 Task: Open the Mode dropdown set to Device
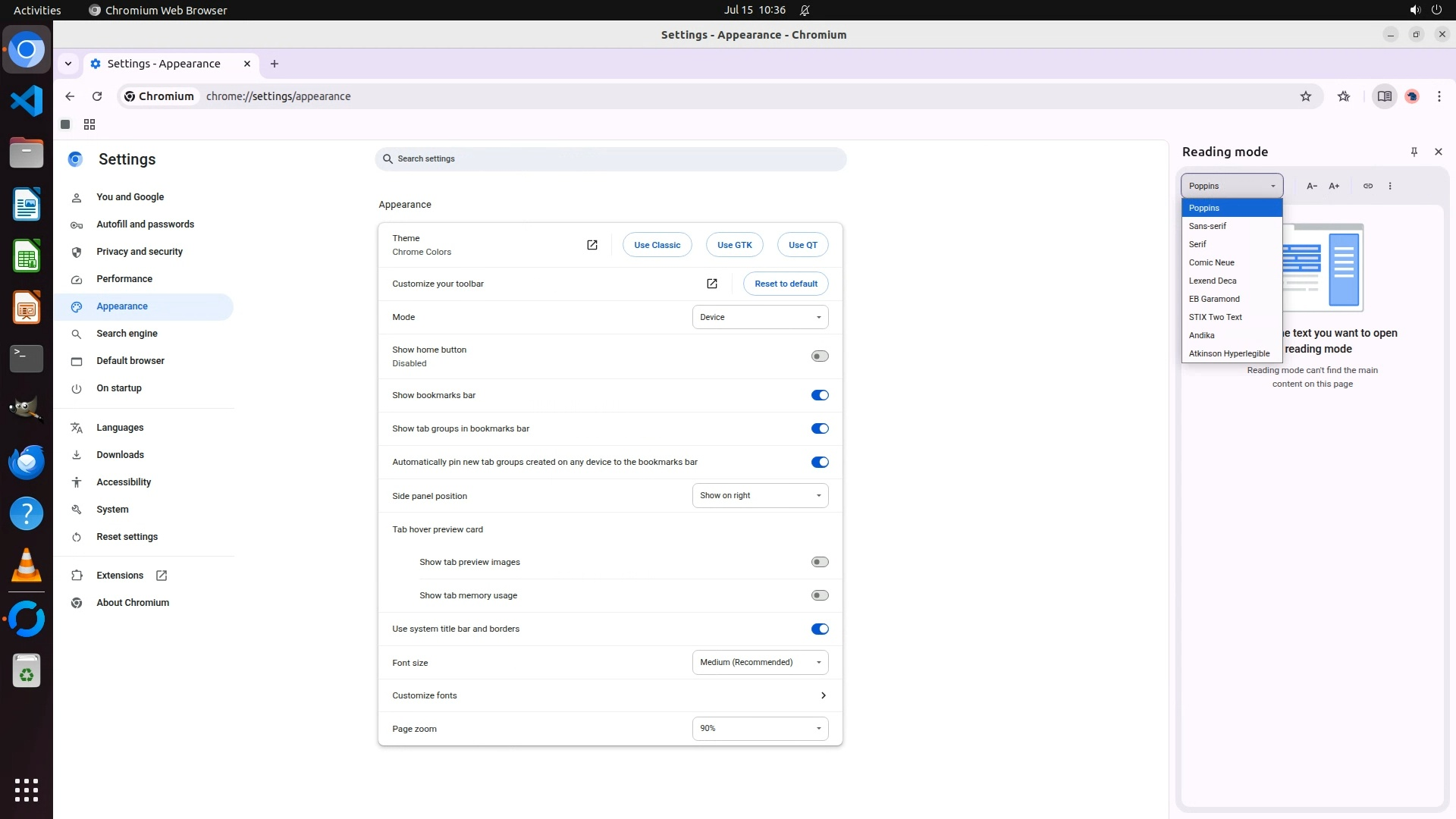[760, 317]
